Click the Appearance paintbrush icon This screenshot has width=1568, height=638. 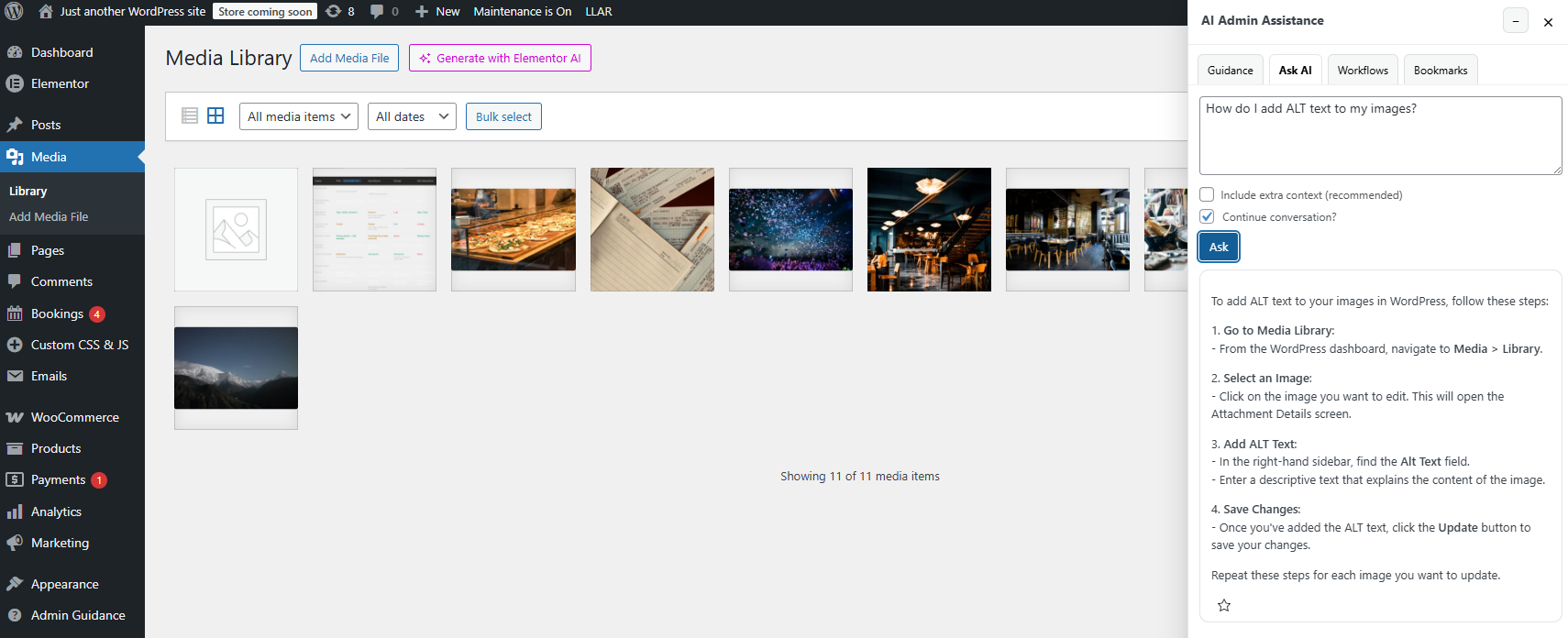pyautogui.click(x=15, y=584)
